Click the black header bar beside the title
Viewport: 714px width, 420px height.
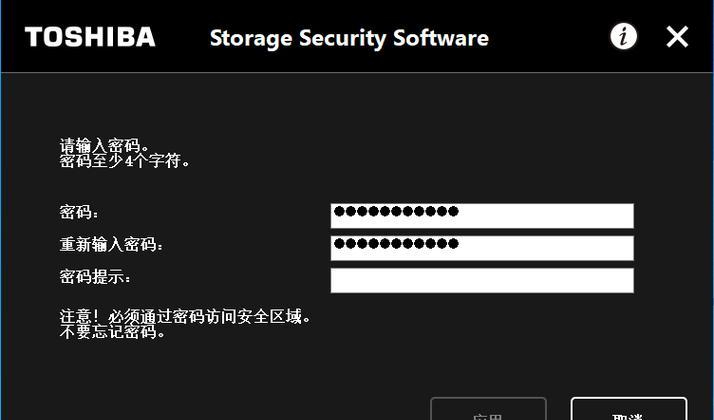pos(549,37)
